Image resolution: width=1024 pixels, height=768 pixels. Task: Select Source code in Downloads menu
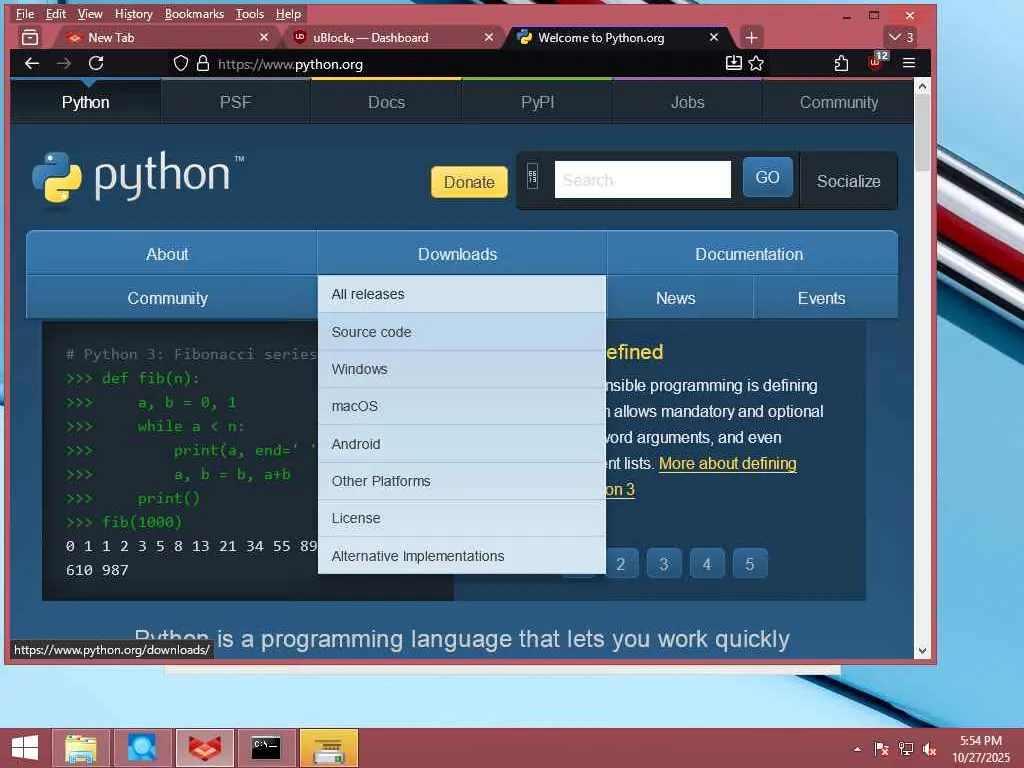click(462, 332)
